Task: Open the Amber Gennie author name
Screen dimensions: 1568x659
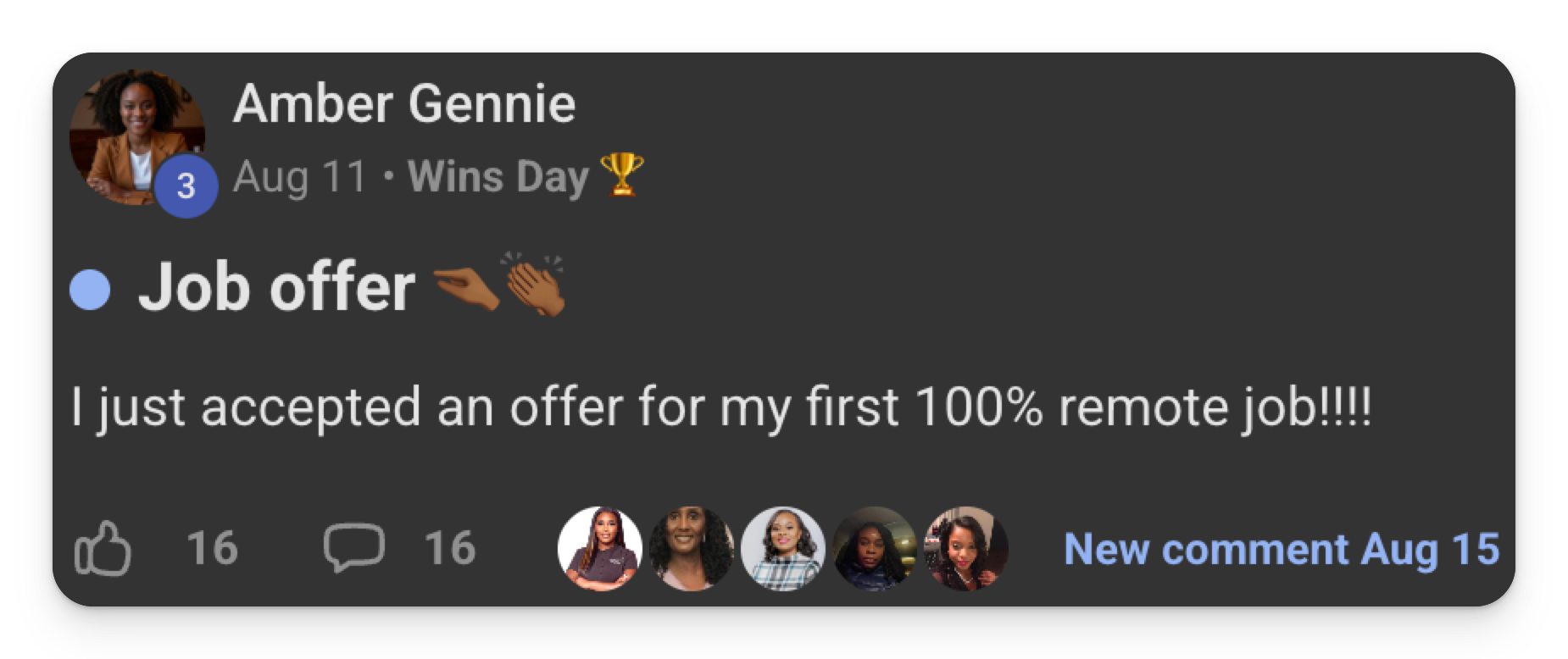Action: (x=404, y=103)
